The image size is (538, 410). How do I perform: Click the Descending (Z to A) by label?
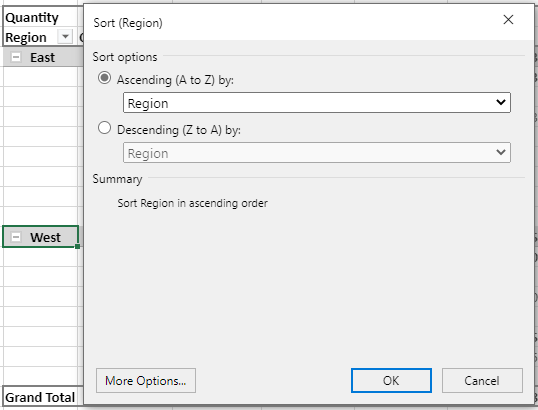179,130
